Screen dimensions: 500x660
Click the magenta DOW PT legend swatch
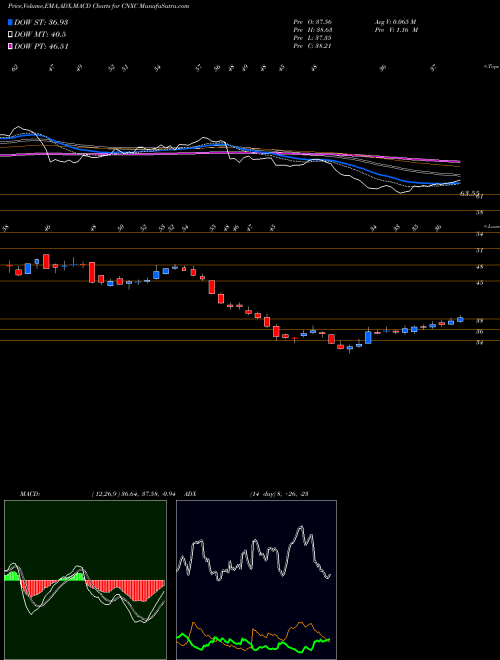(x=10, y=46)
